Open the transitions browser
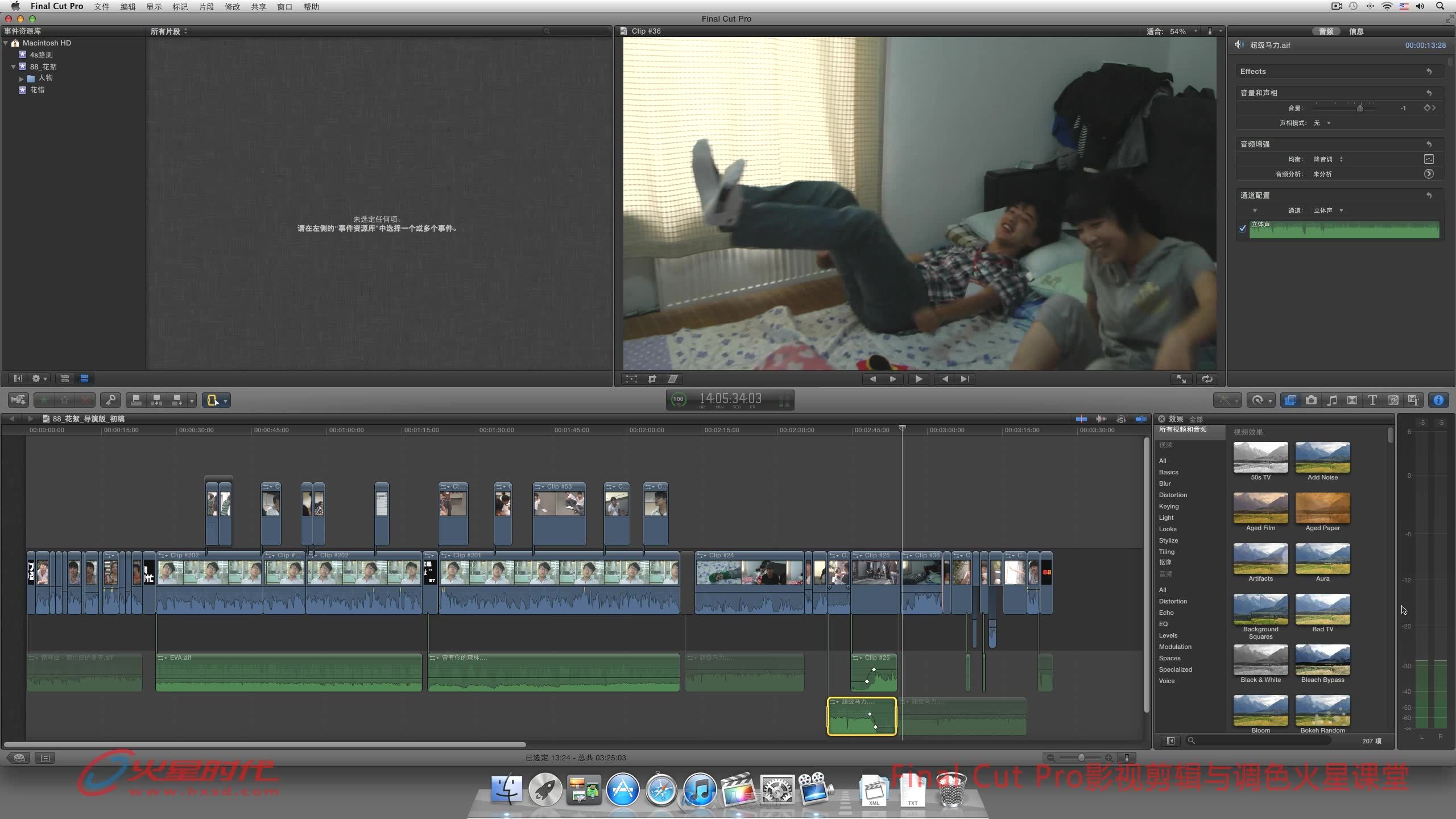This screenshot has height=819, width=1456. (x=1352, y=400)
